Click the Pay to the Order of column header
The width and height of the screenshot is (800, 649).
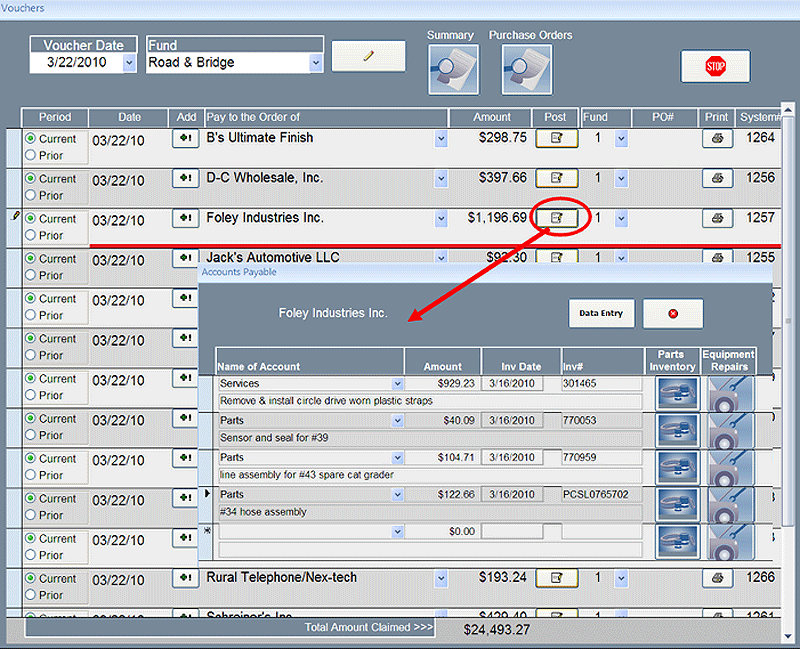[x=327, y=117]
